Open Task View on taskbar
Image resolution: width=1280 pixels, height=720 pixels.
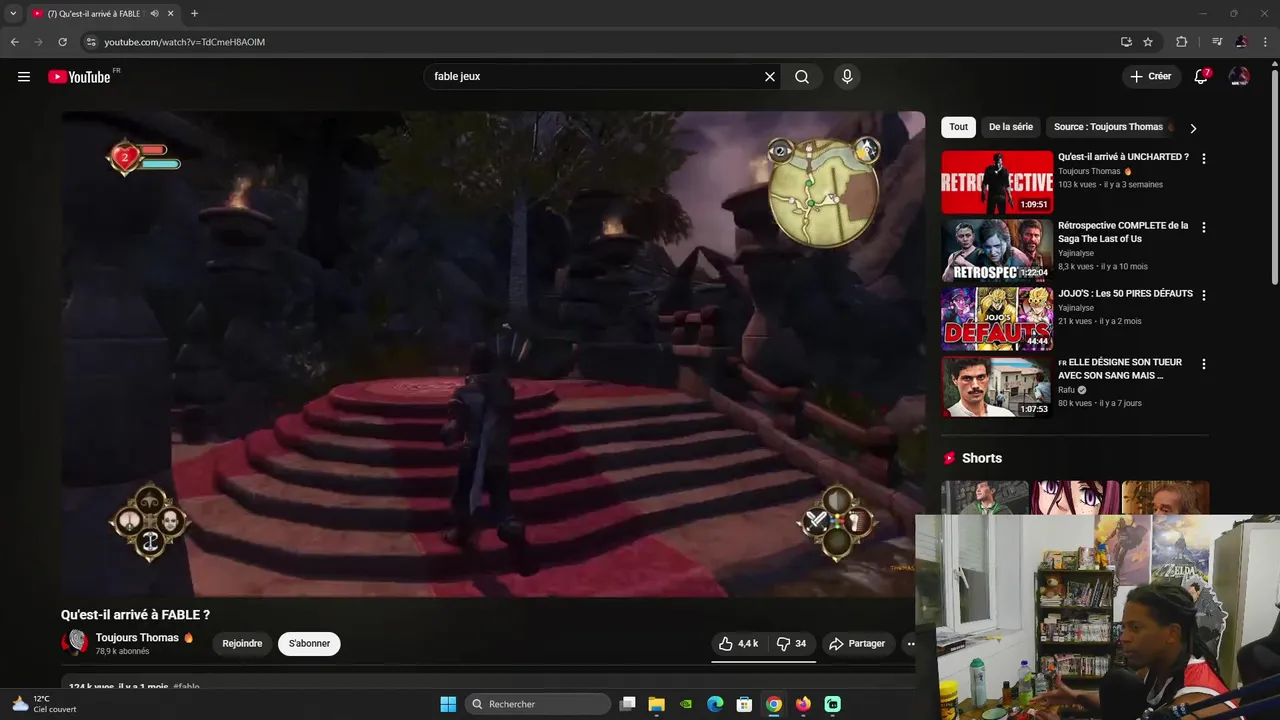click(x=627, y=704)
